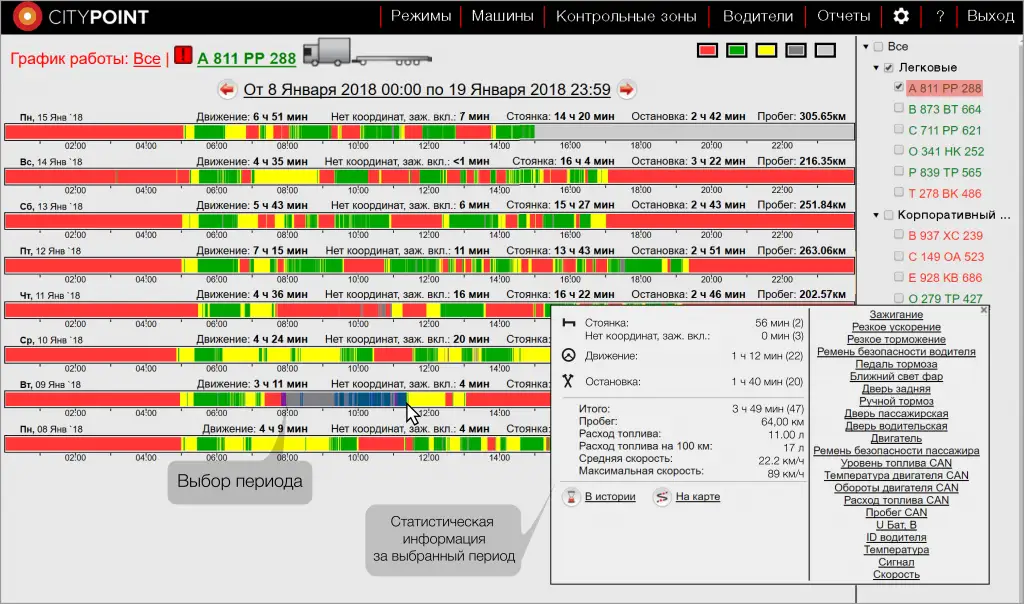The height and width of the screenshot is (604, 1024).
Task: Go to next period with right arrow
Action: pyautogui.click(x=627, y=90)
